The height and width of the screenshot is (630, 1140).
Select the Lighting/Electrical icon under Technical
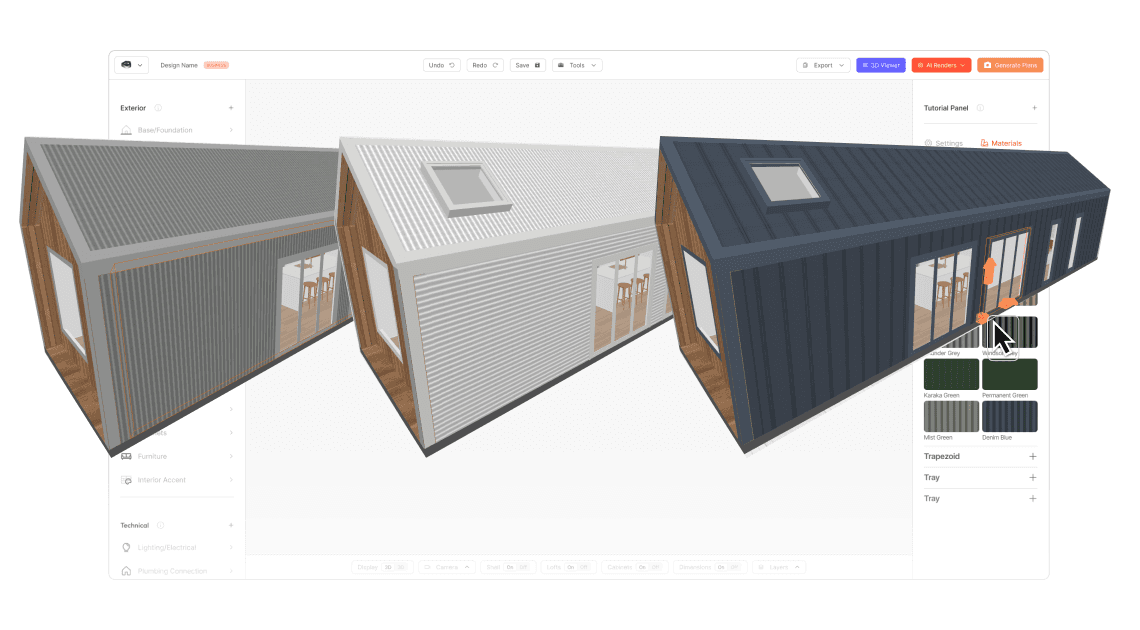(126, 547)
